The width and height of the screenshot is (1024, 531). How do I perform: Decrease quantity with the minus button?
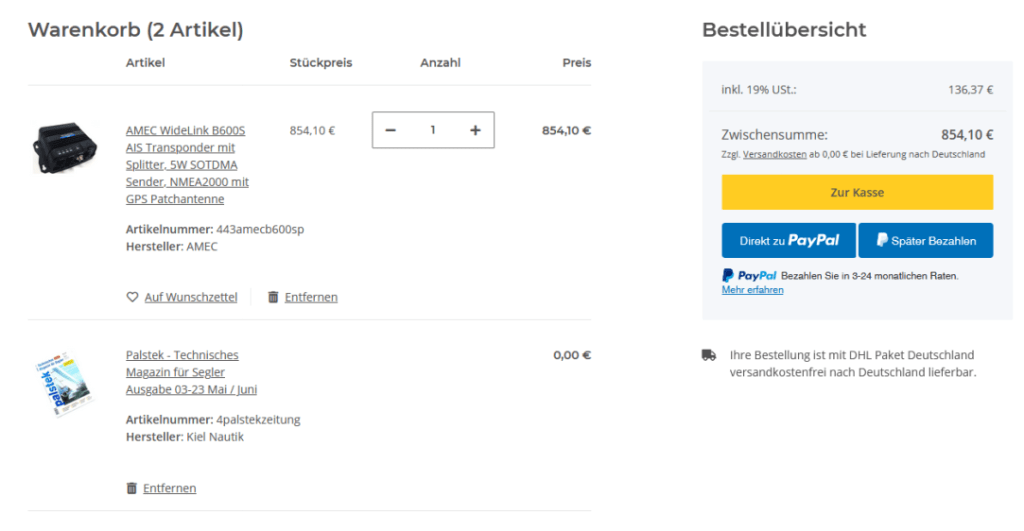(391, 130)
